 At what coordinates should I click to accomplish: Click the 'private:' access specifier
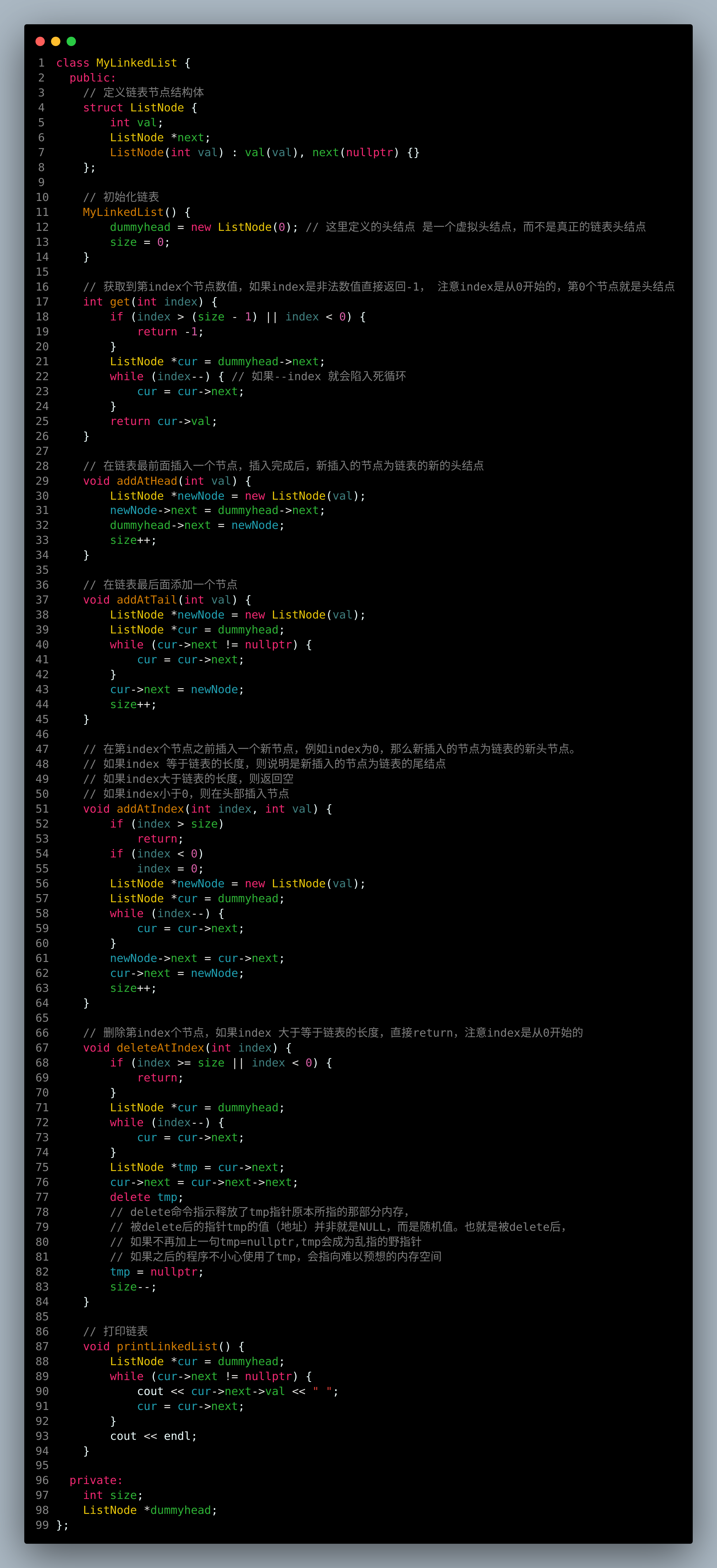[x=96, y=1480]
